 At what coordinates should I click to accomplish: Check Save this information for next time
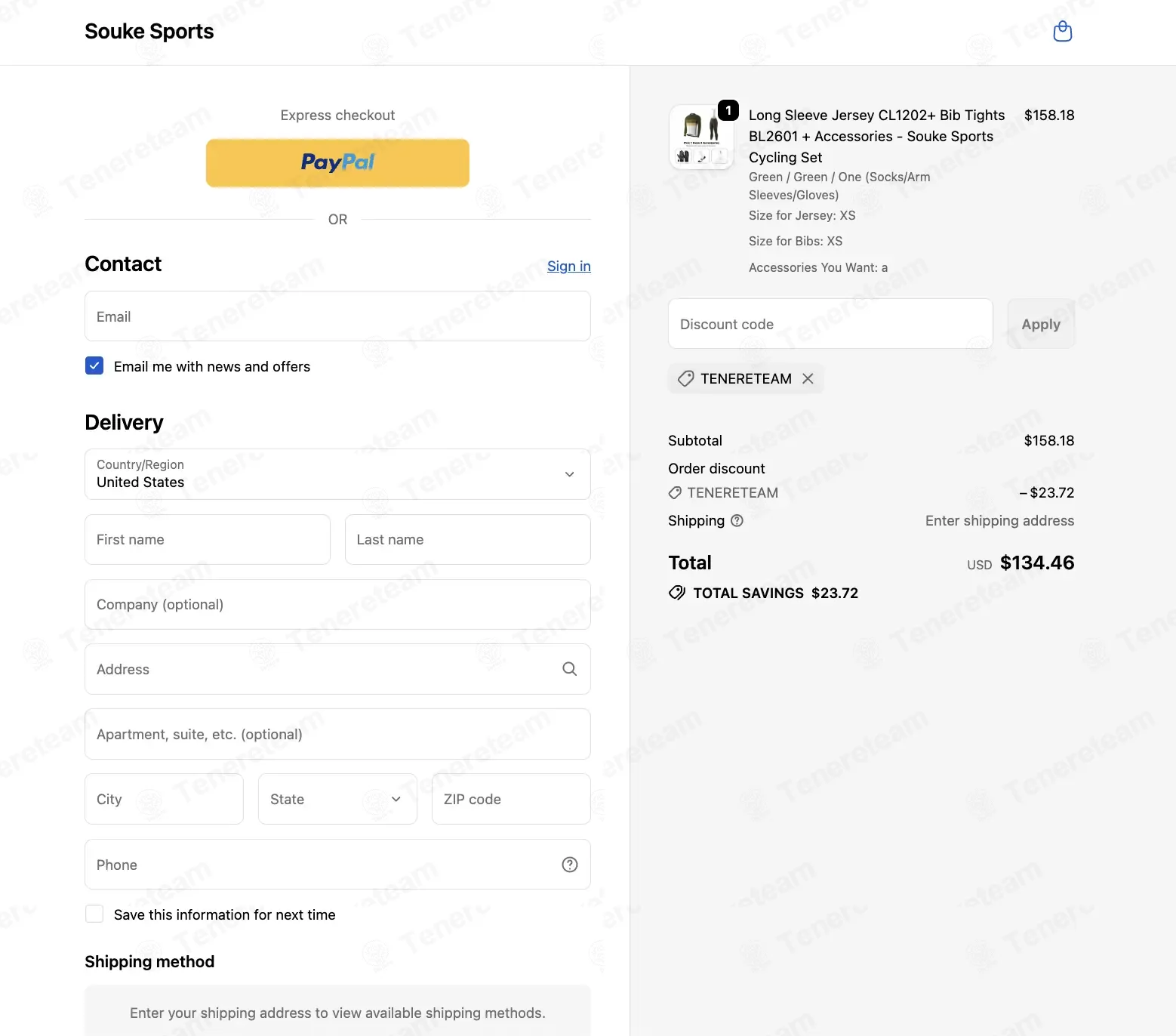click(x=94, y=914)
